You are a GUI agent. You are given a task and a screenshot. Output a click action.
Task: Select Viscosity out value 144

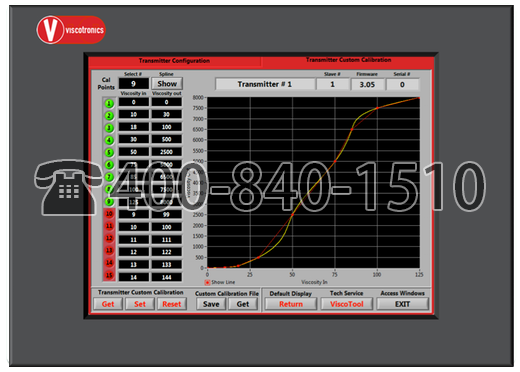click(167, 277)
